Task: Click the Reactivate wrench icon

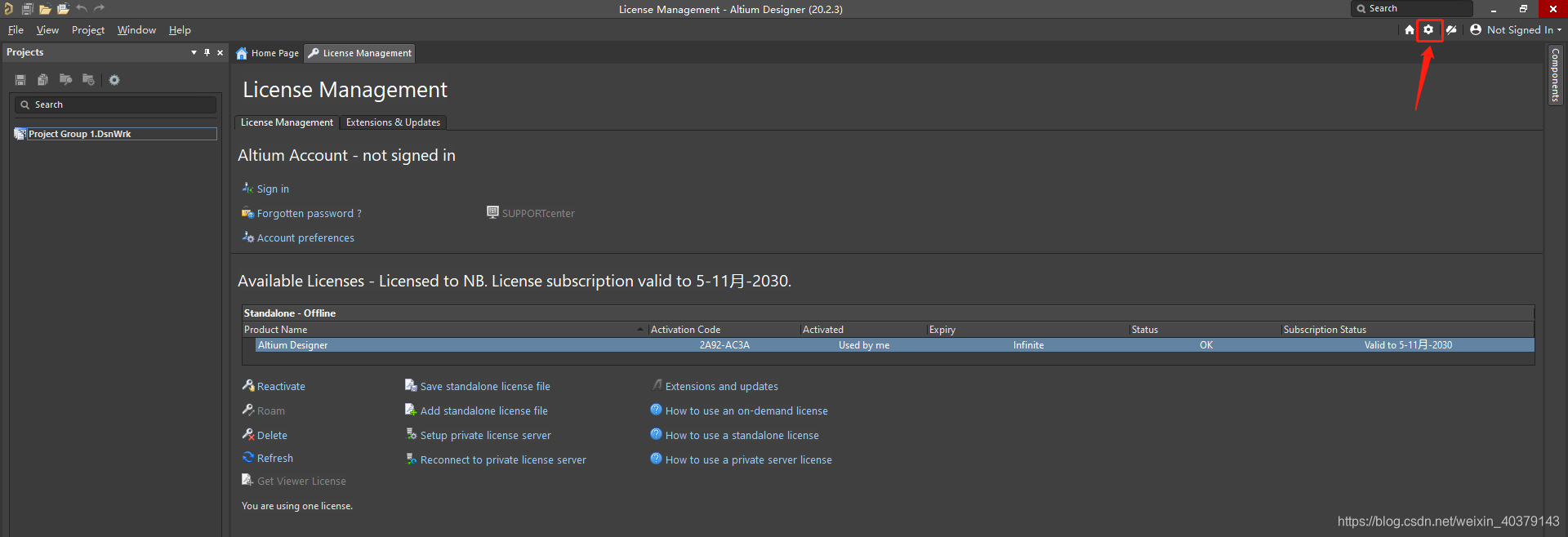Action: point(248,385)
